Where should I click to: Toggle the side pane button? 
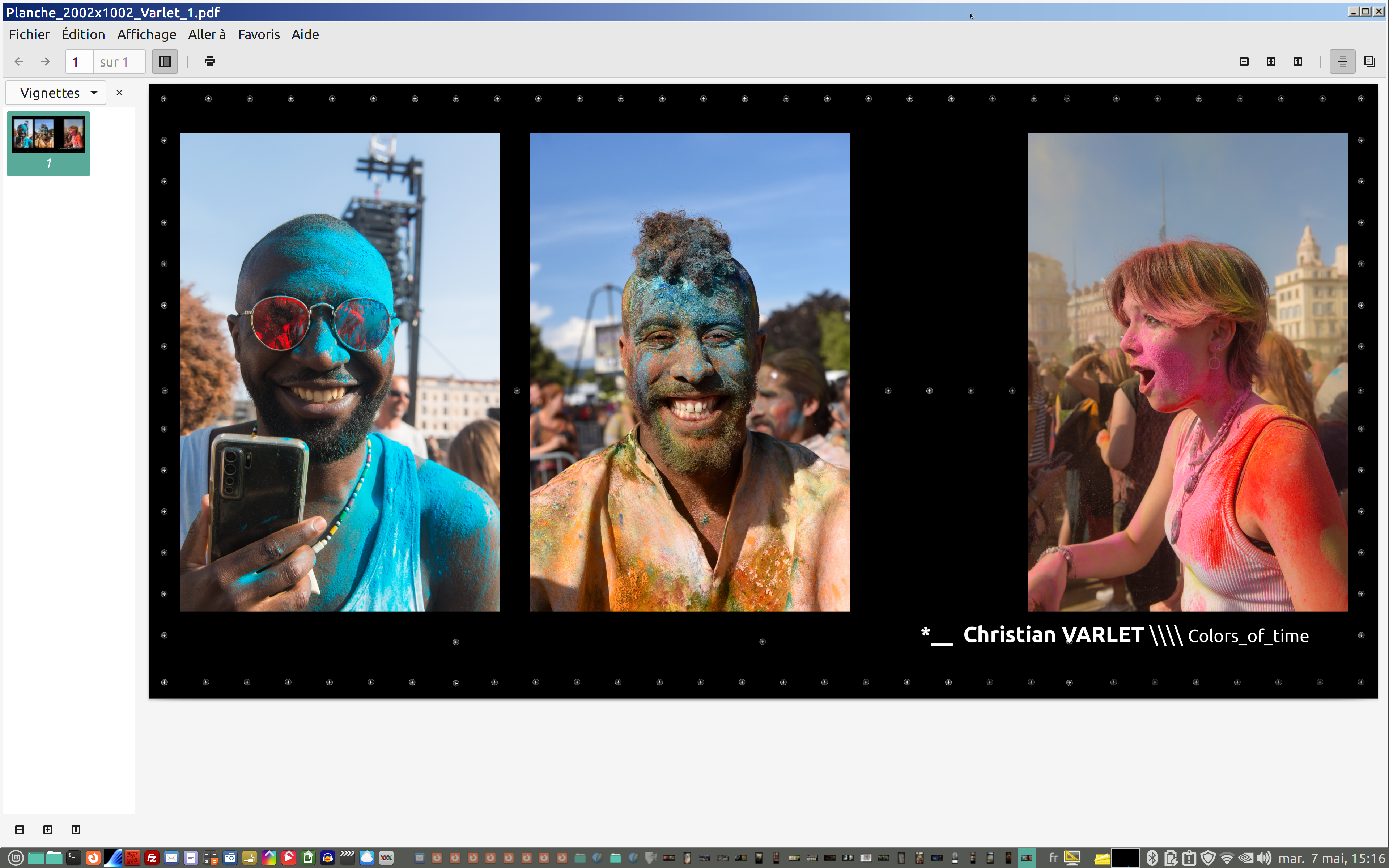click(165, 61)
